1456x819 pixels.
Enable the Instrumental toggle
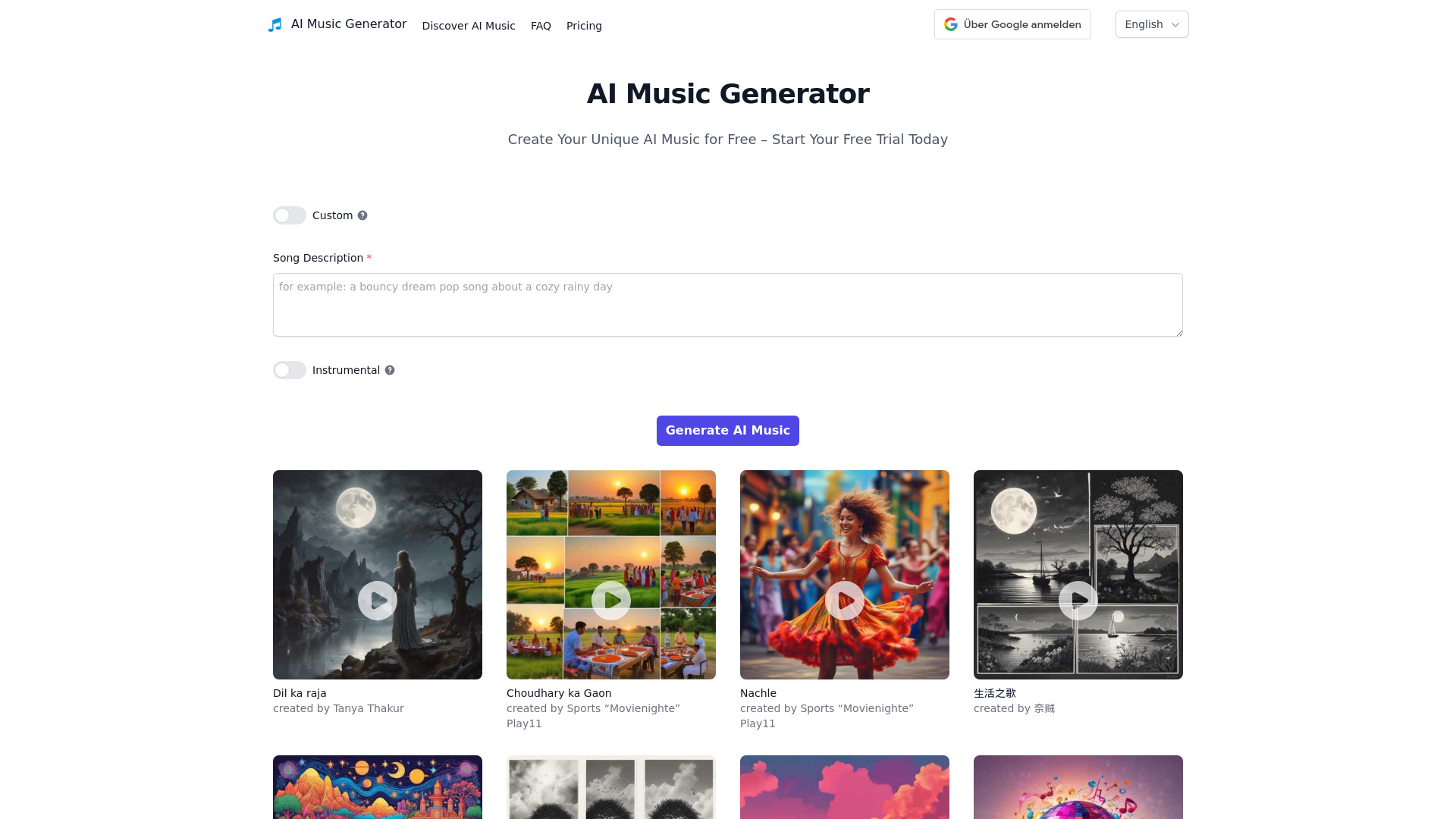(x=289, y=370)
